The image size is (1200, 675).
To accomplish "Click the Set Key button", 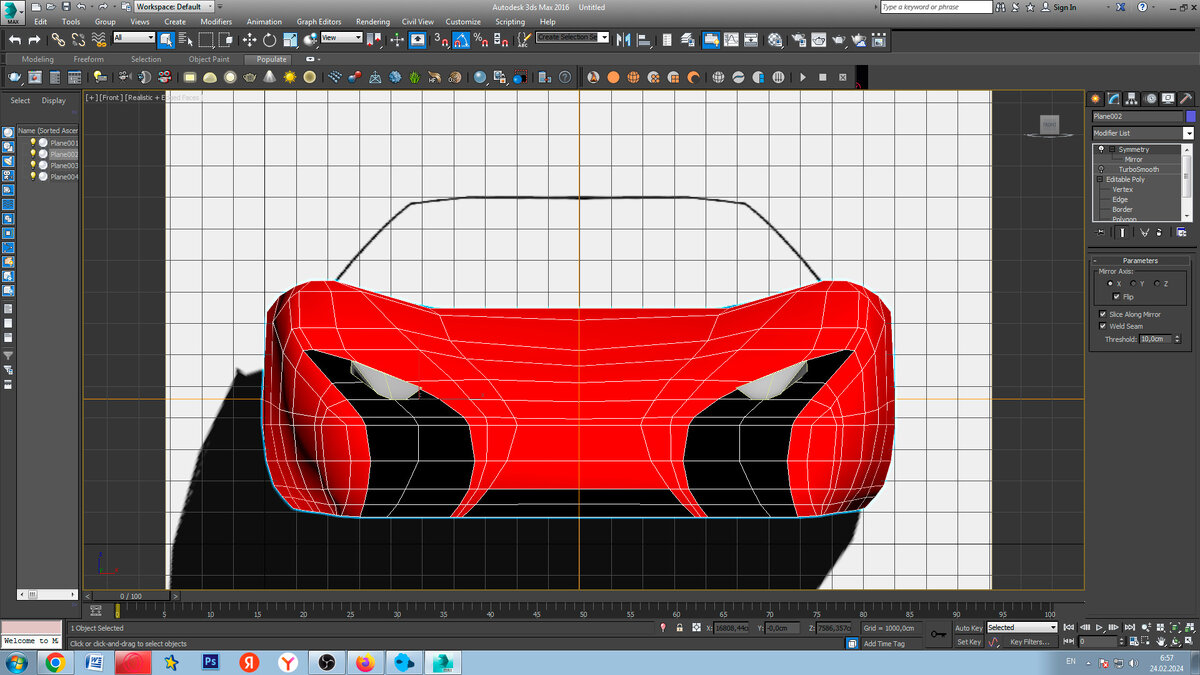I will (968, 642).
